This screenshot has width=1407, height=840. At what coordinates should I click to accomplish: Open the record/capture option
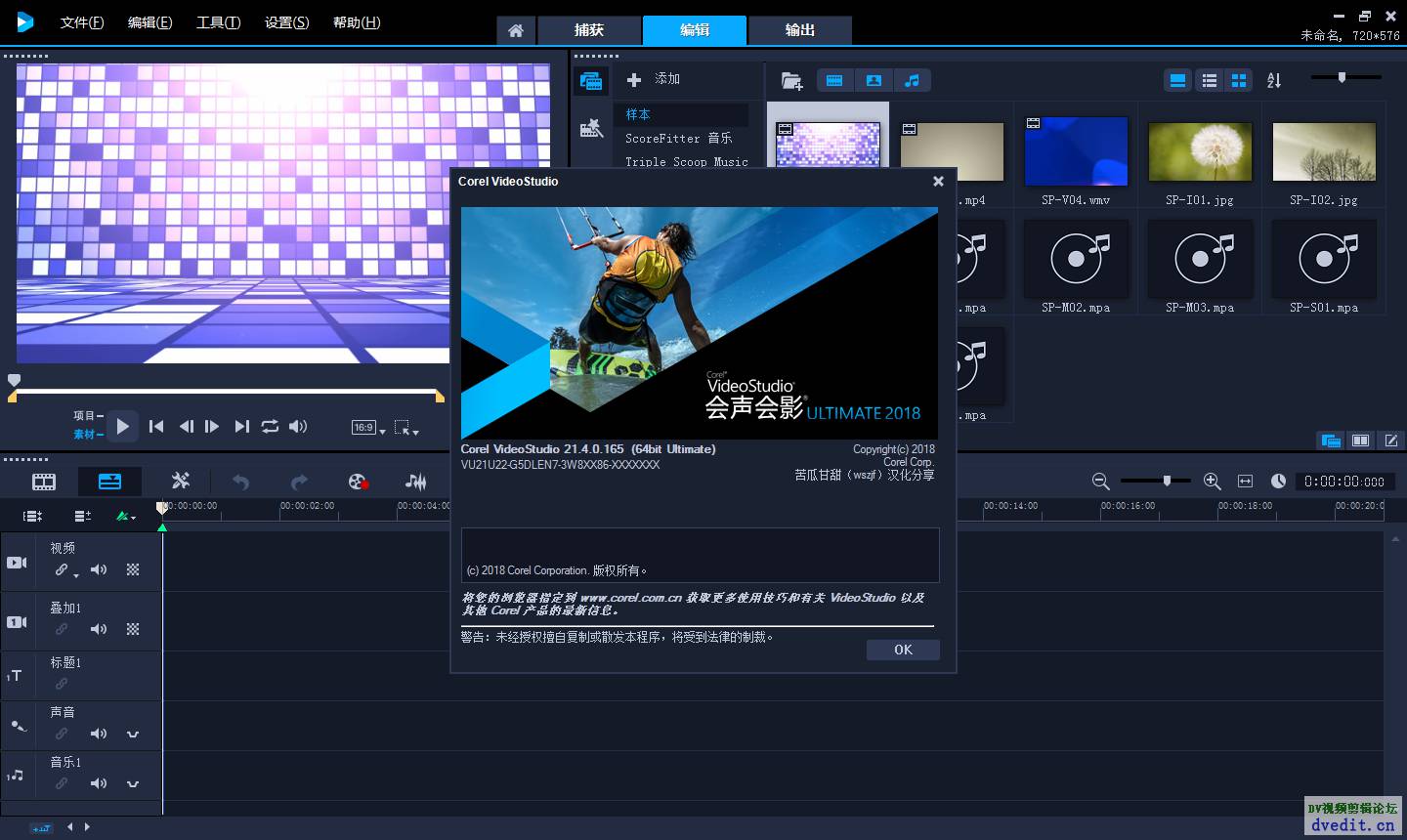[x=358, y=482]
